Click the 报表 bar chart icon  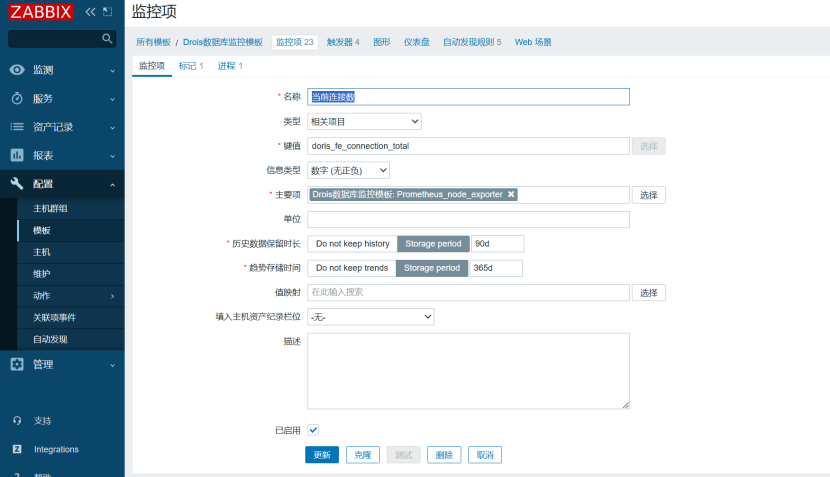click(17, 155)
